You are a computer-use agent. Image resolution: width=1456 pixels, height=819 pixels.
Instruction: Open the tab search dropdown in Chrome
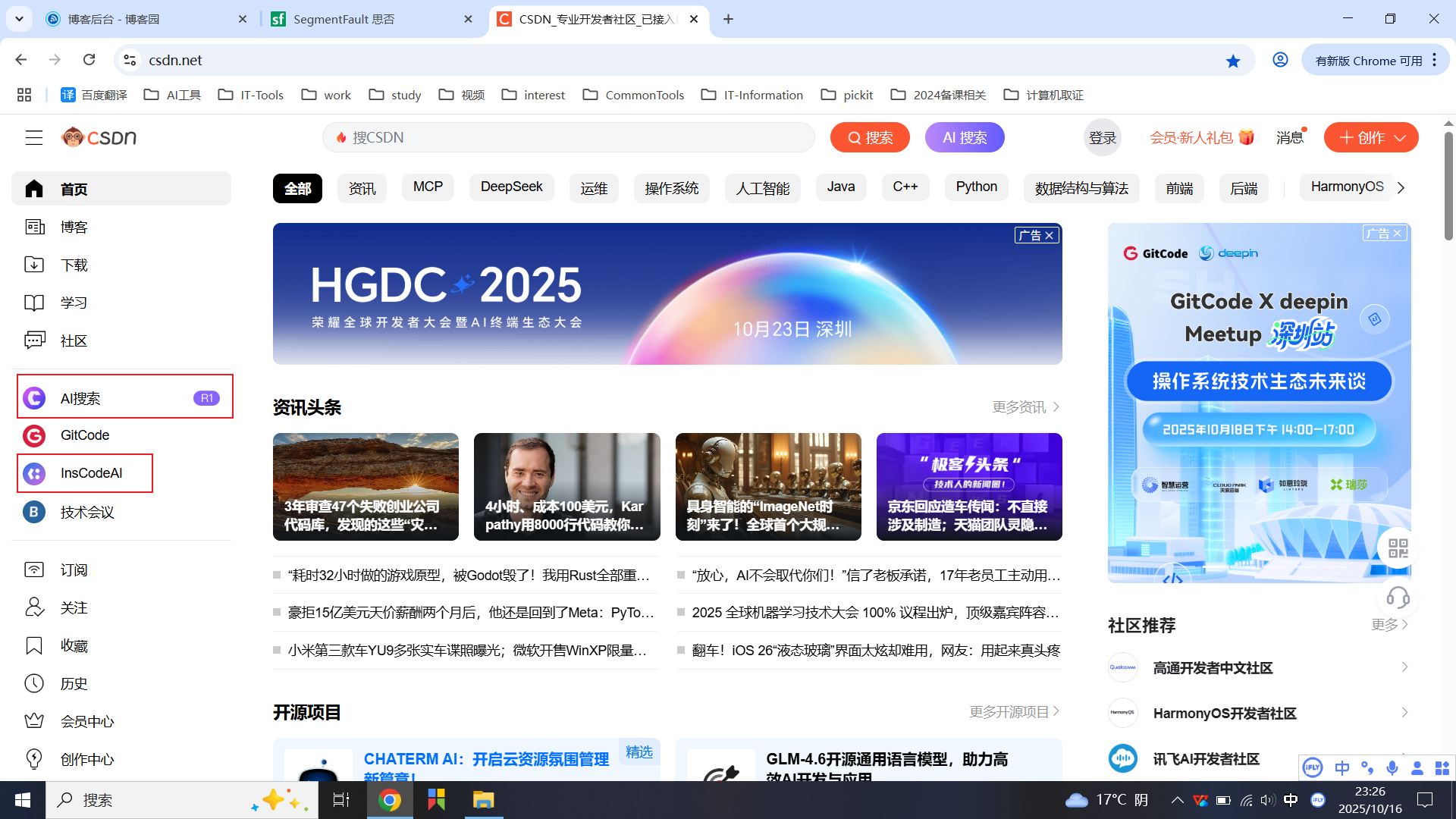(x=19, y=19)
